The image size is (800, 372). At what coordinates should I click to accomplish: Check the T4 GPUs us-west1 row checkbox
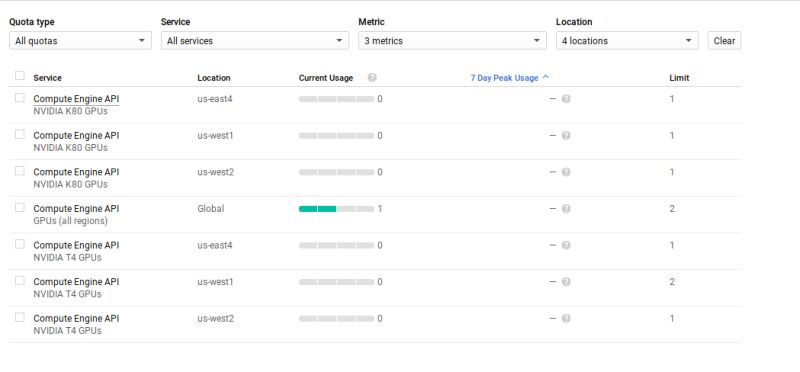[x=19, y=281]
